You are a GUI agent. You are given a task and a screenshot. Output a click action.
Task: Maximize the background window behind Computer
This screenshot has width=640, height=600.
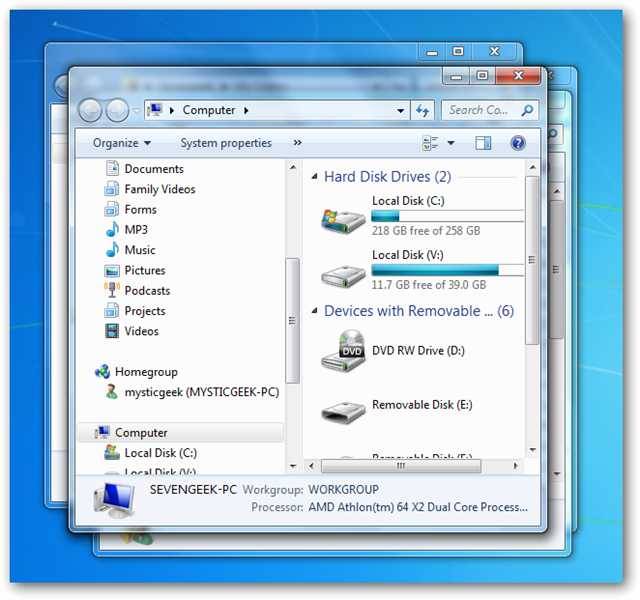click(458, 51)
